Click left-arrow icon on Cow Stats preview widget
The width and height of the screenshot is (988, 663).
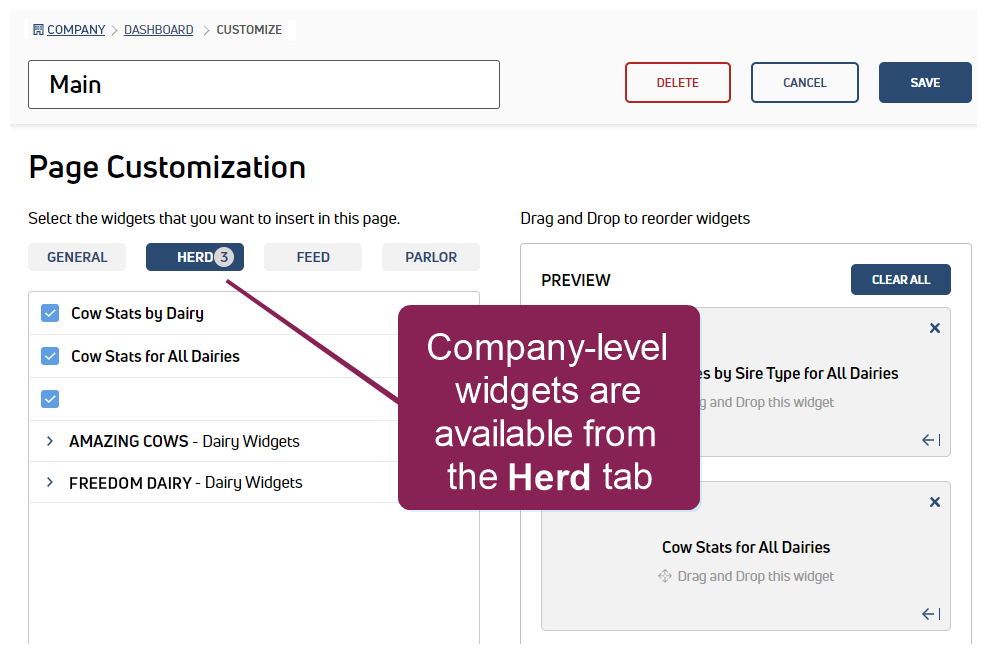(x=930, y=614)
